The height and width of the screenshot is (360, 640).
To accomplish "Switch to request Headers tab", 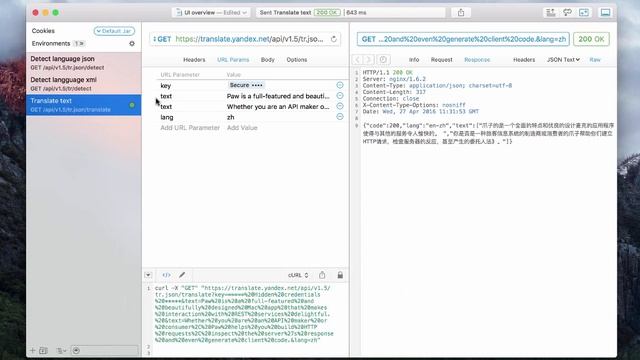I will 194,60.
